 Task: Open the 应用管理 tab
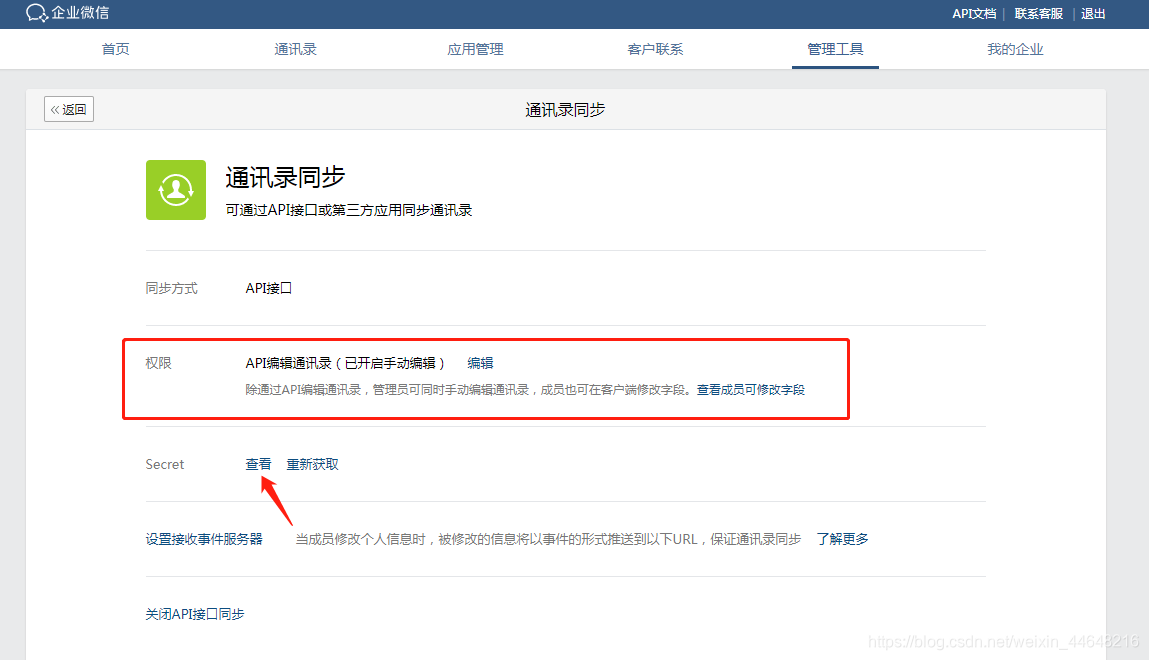click(x=476, y=49)
